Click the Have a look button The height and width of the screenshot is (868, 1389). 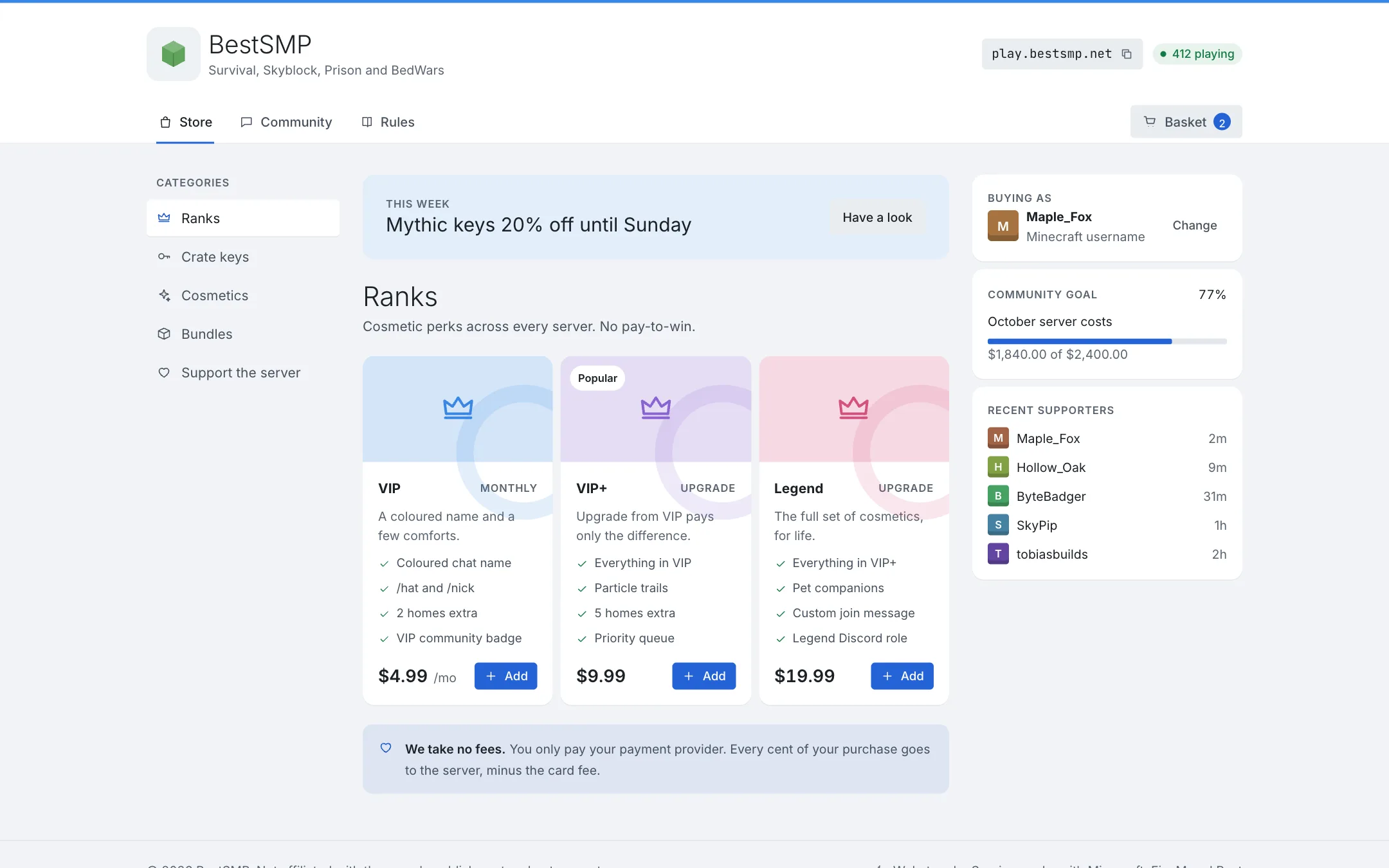click(877, 217)
